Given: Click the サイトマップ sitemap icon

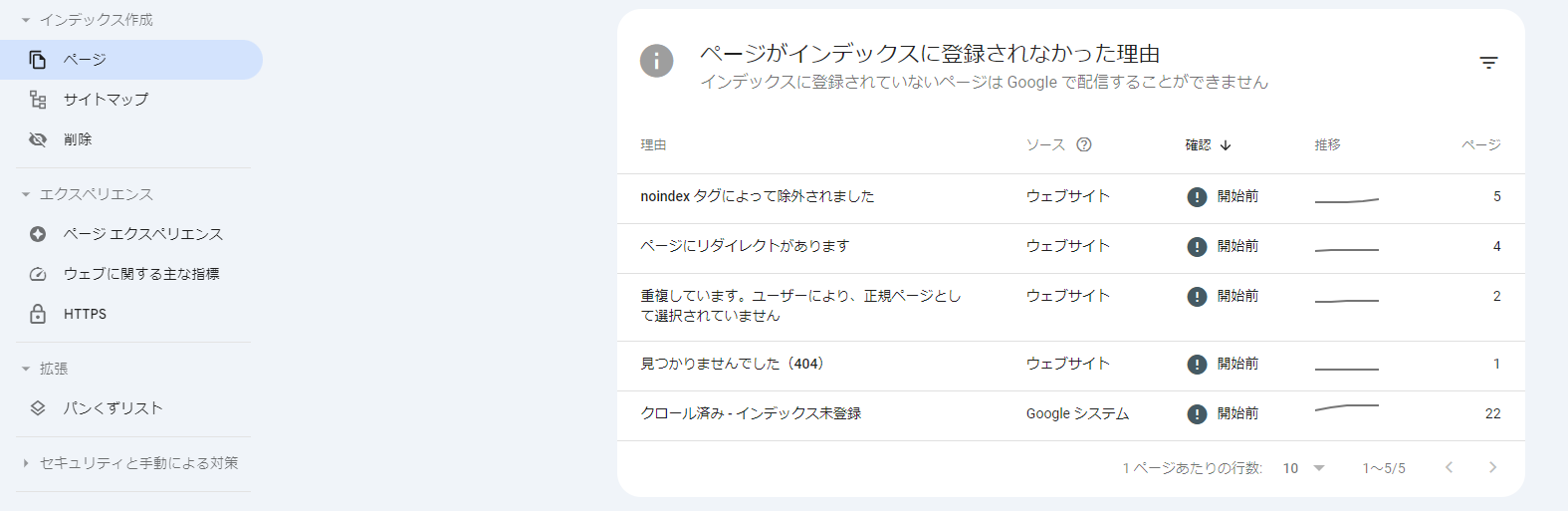Looking at the screenshot, I should click(38, 100).
